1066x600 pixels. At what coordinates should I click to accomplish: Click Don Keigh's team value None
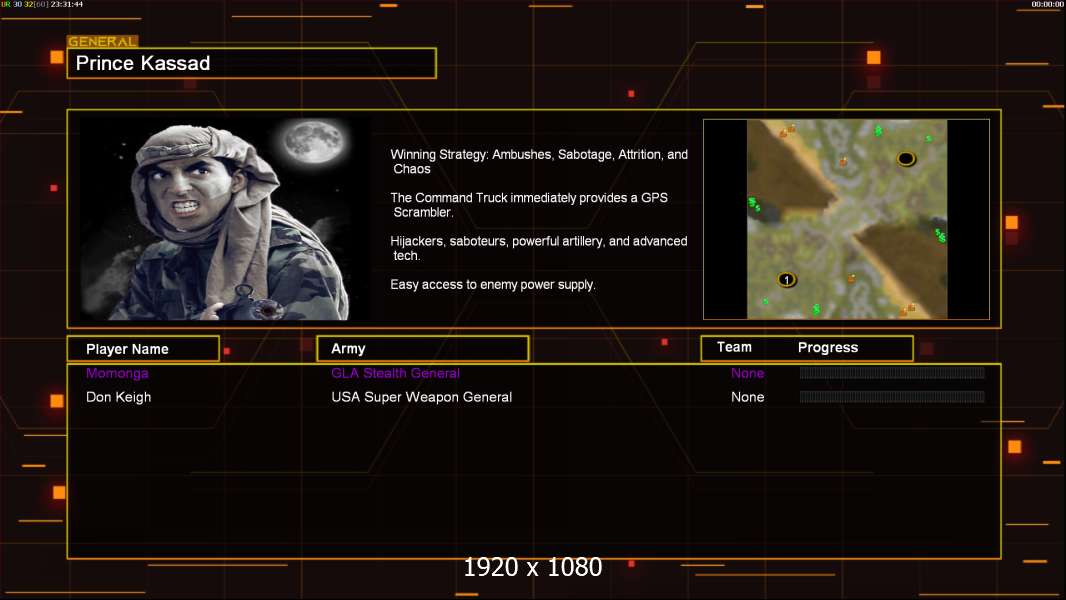point(747,397)
